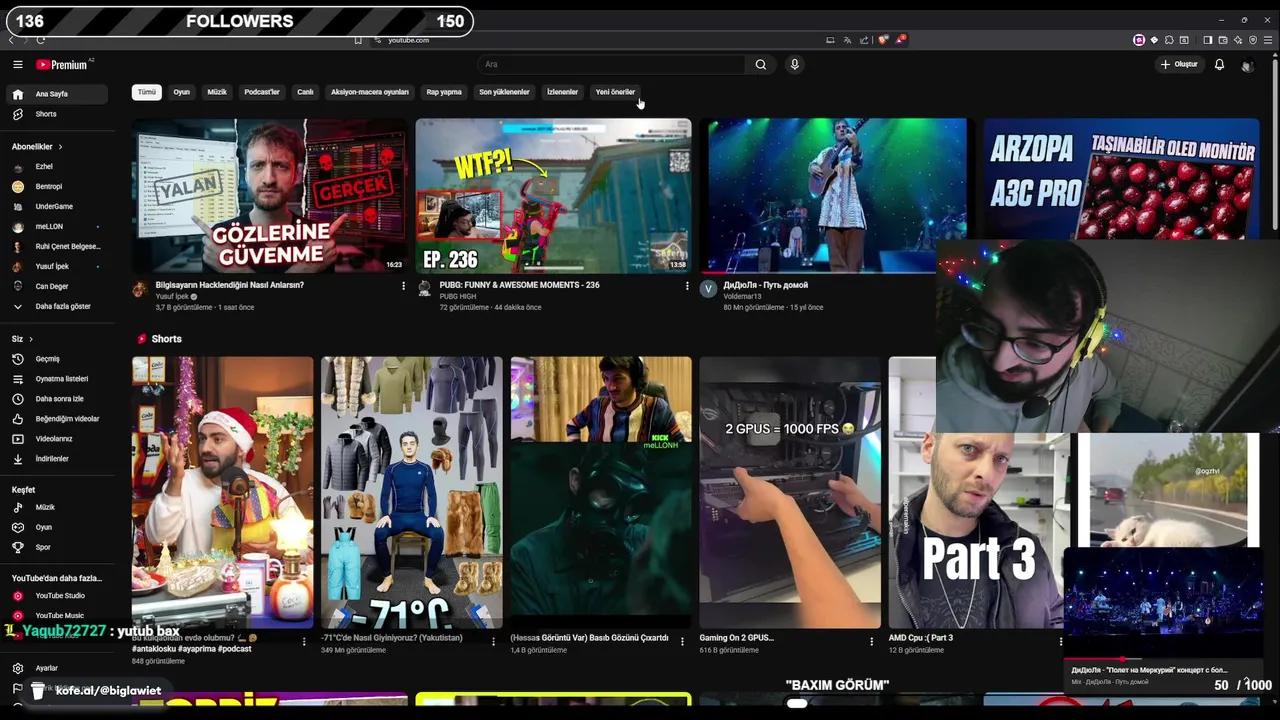Open the hamburger guide menu icon
The image size is (1280, 720).
point(17,64)
